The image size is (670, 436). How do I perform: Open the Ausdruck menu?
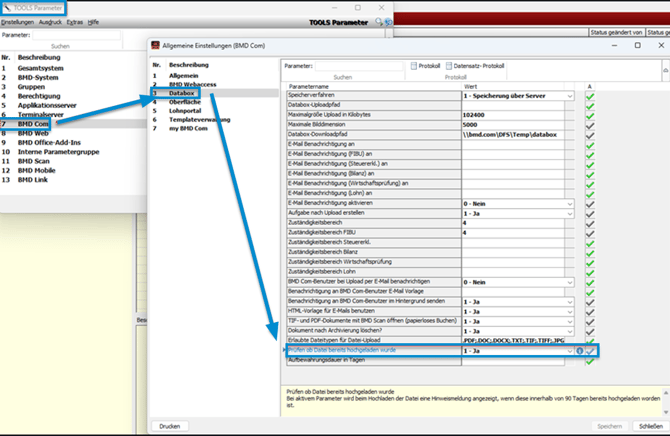(50, 22)
